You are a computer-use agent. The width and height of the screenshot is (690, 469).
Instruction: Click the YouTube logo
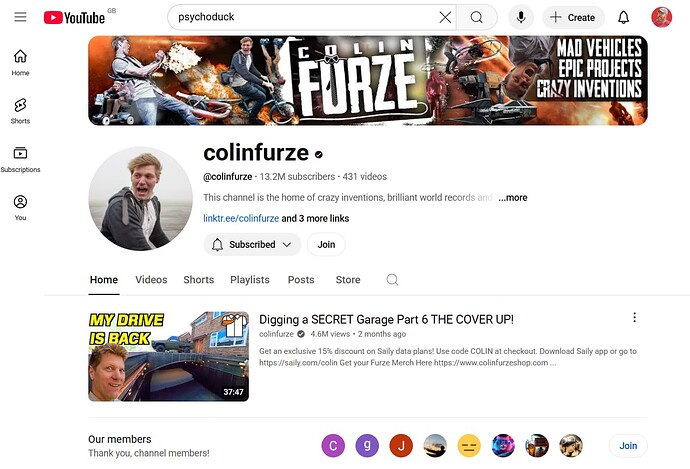(74, 18)
